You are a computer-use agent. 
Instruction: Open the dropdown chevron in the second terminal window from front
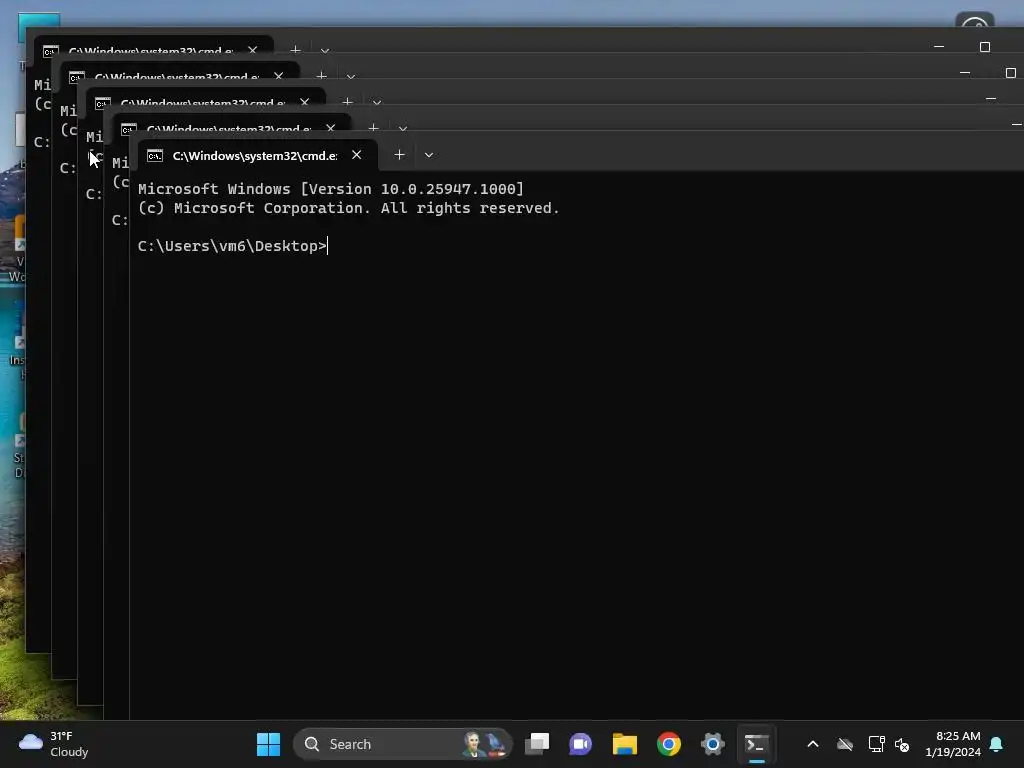coord(403,127)
